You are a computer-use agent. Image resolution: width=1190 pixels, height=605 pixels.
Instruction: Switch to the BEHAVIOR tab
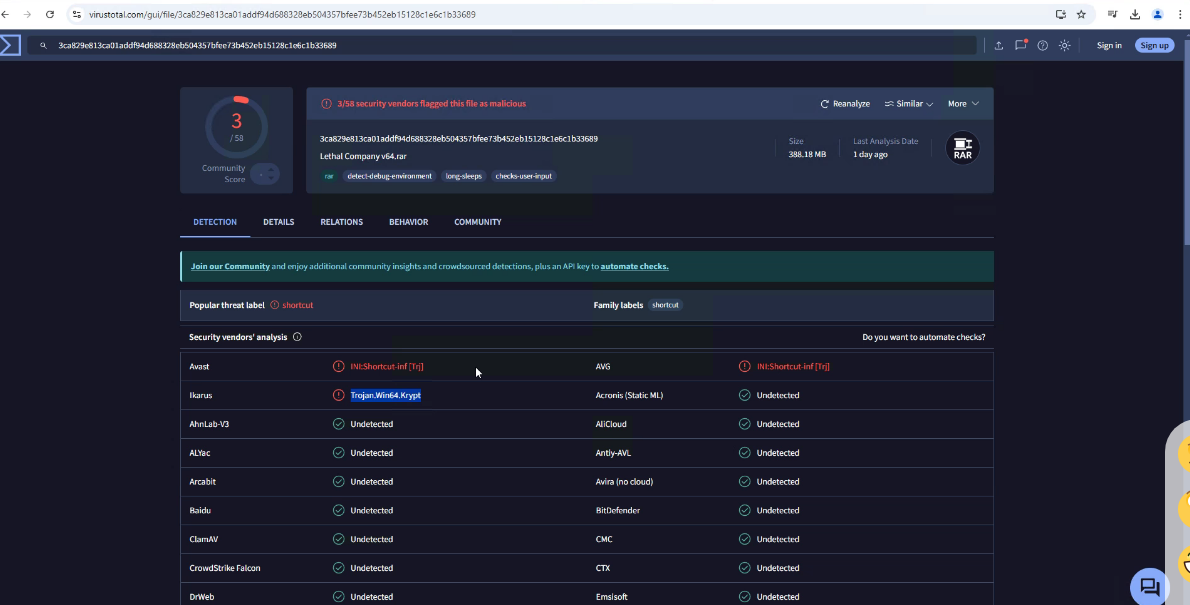click(408, 222)
